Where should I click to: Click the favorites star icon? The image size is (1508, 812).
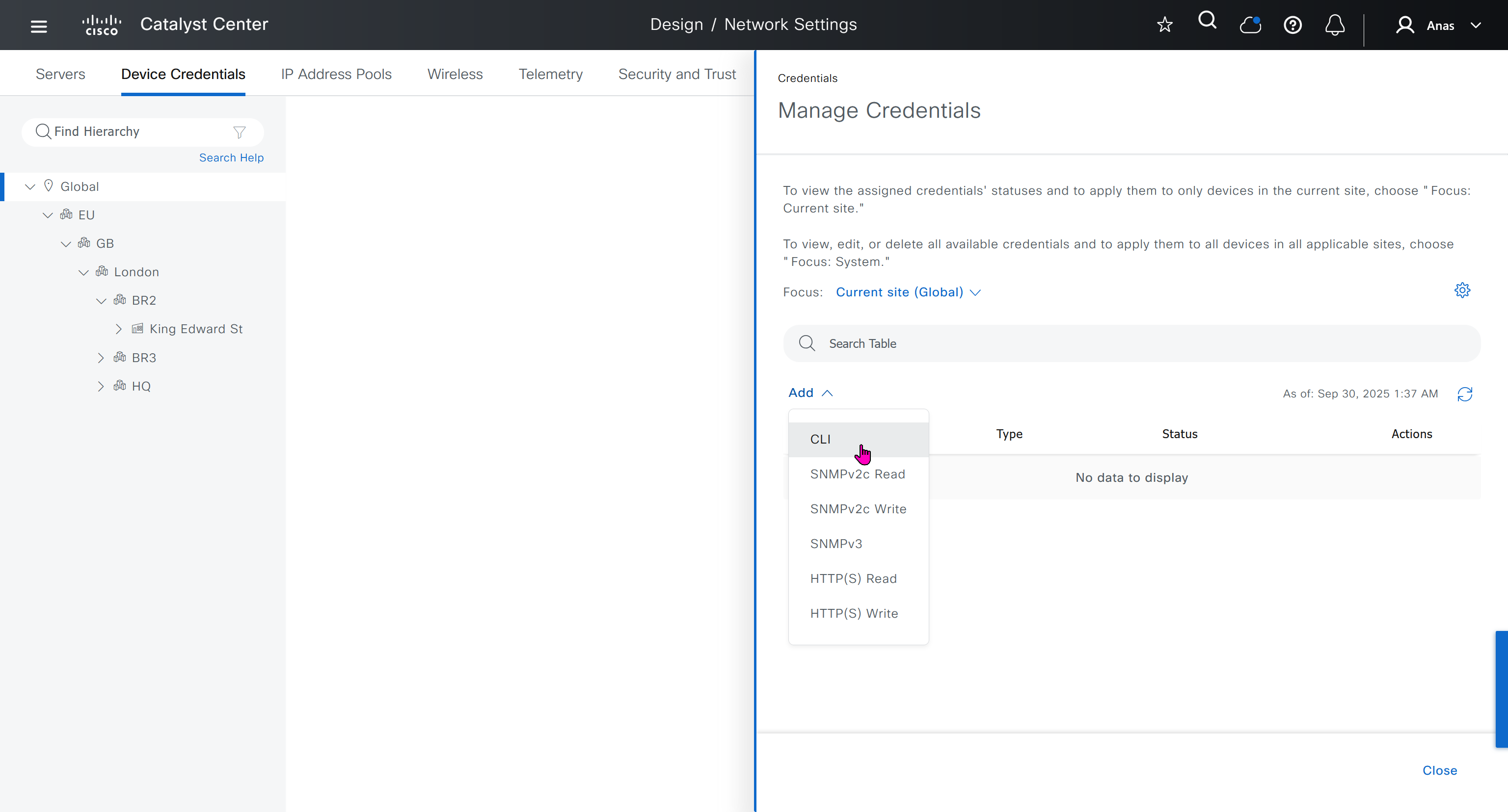click(1164, 25)
